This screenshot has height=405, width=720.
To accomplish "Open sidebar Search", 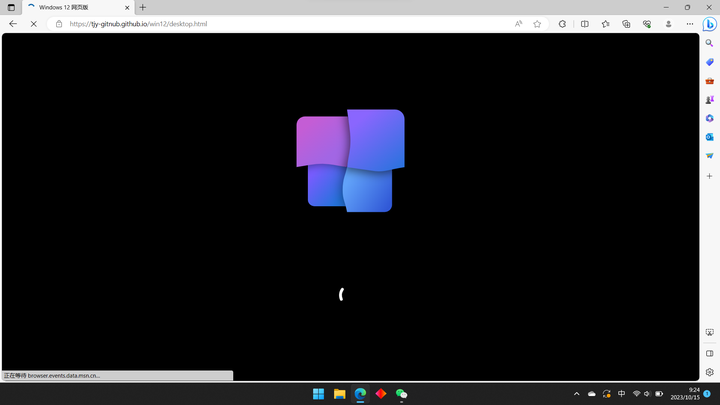I will (709, 43).
